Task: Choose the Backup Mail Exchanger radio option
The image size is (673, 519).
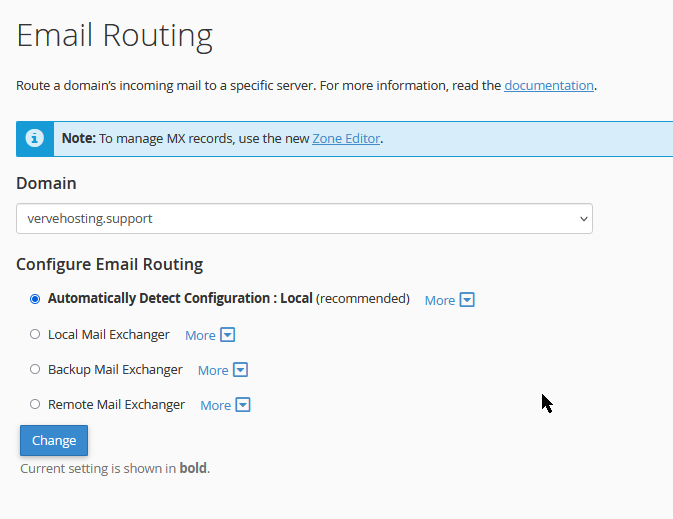Action: pos(35,369)
